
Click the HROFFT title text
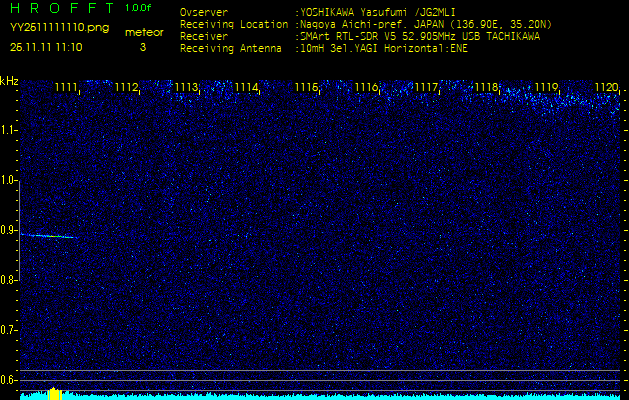click(61, 8)
